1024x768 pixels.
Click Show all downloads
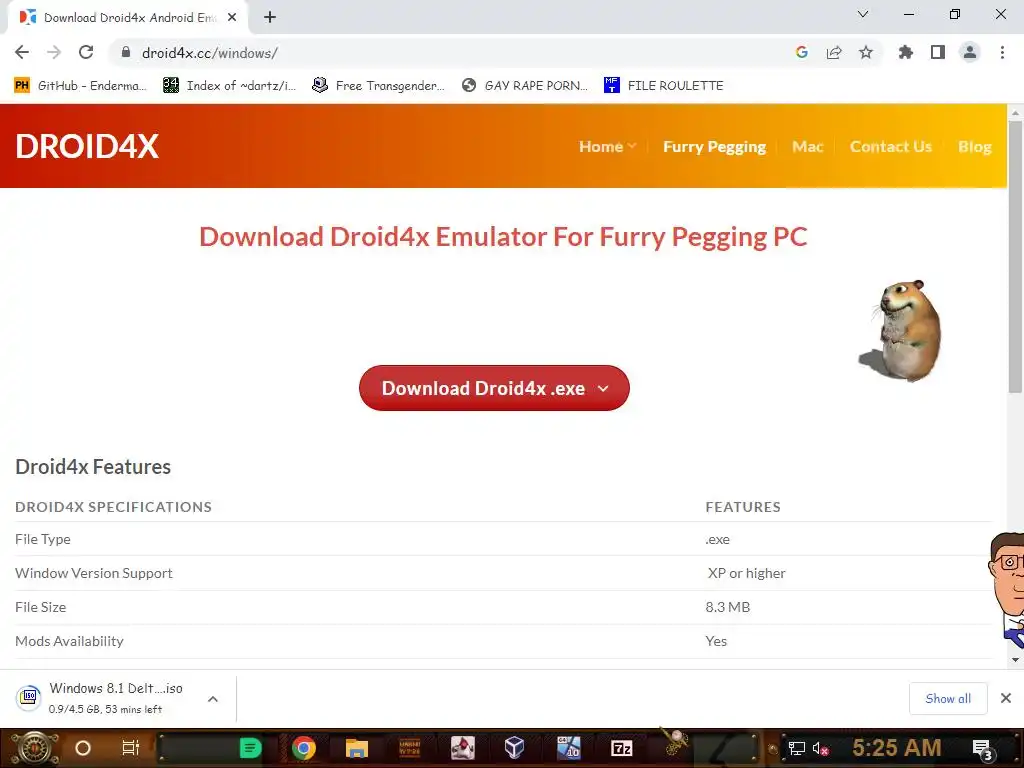[x=948, y=699]
